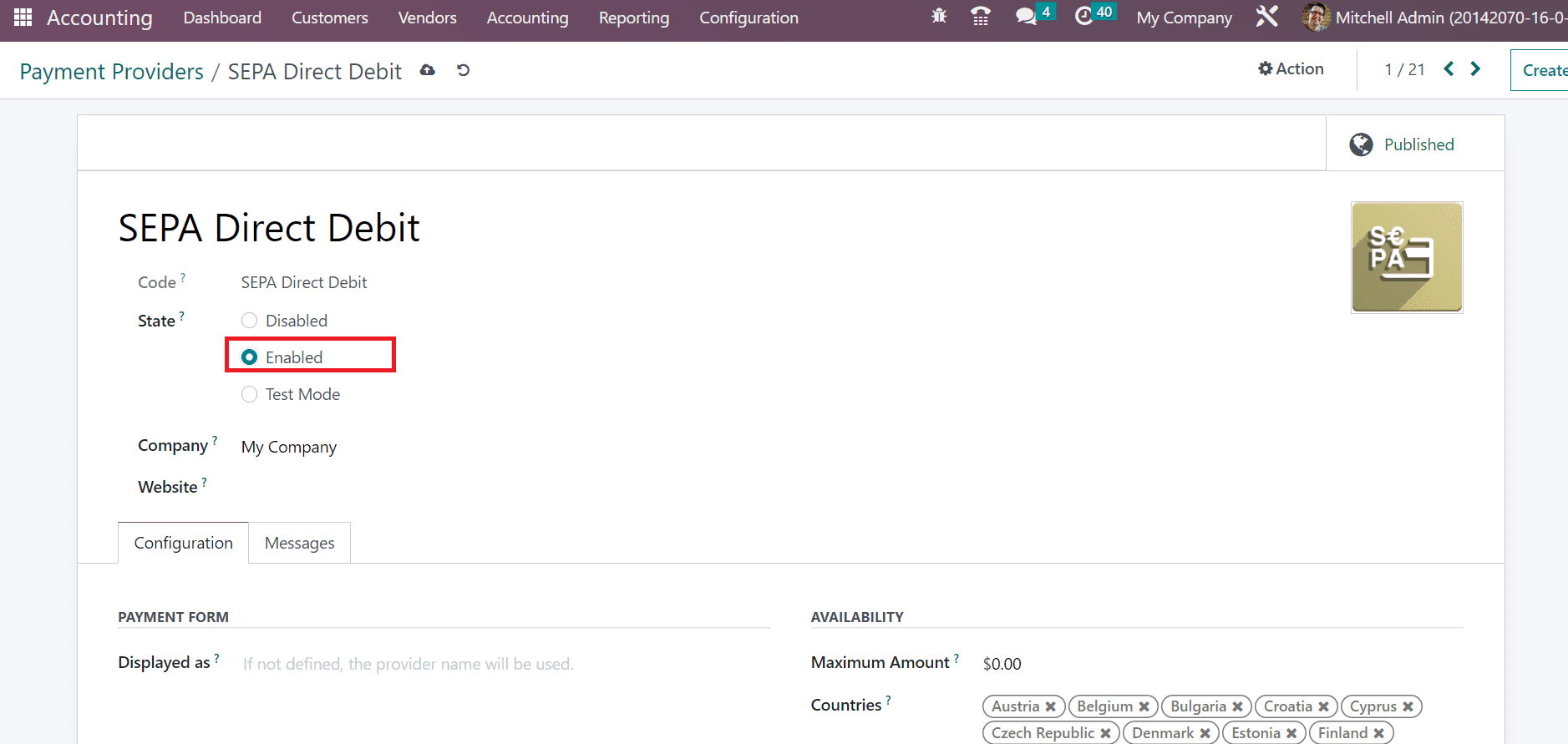Viewport: 1568px width, 744px height.
Task: Open the Accounting menu
Action: (x=527, y=18)
